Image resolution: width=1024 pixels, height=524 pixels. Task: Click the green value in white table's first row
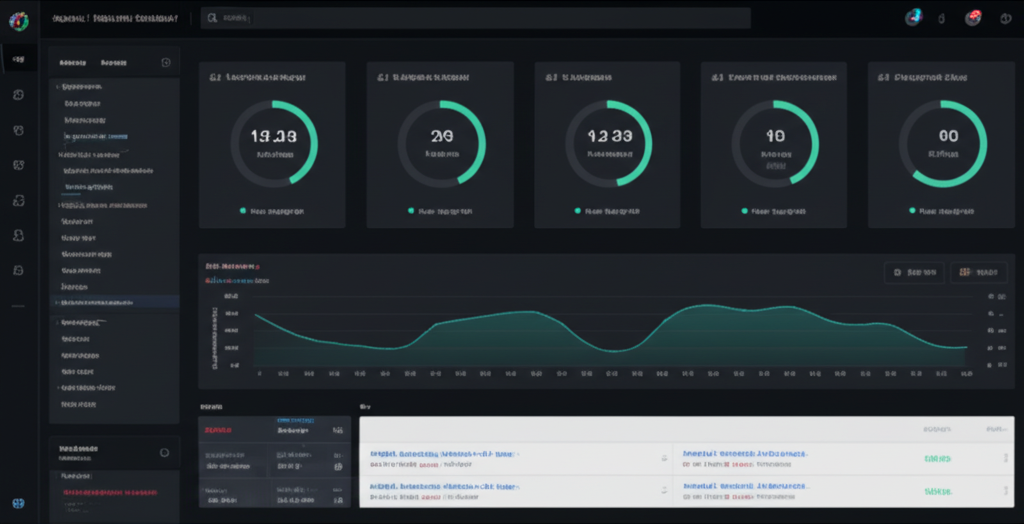point(937,459)
